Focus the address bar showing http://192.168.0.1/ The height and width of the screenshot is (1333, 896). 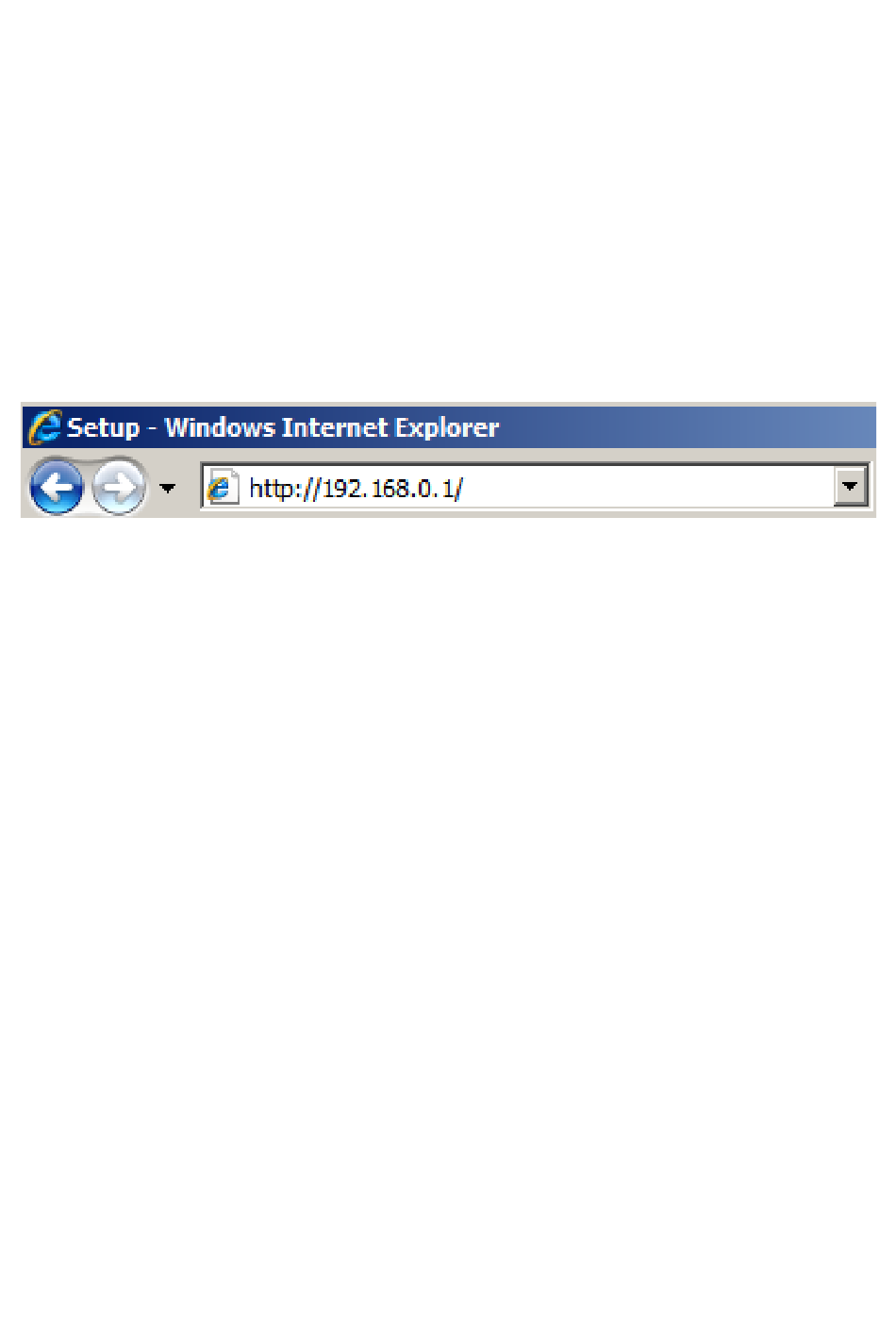pyautogui.click(x=535, y=487)
